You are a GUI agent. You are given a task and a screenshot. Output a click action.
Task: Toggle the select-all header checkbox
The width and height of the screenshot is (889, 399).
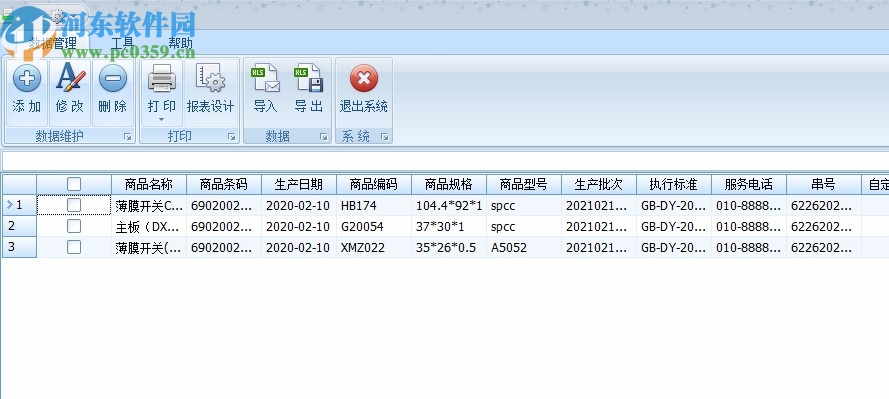click(x=74, y=184)
